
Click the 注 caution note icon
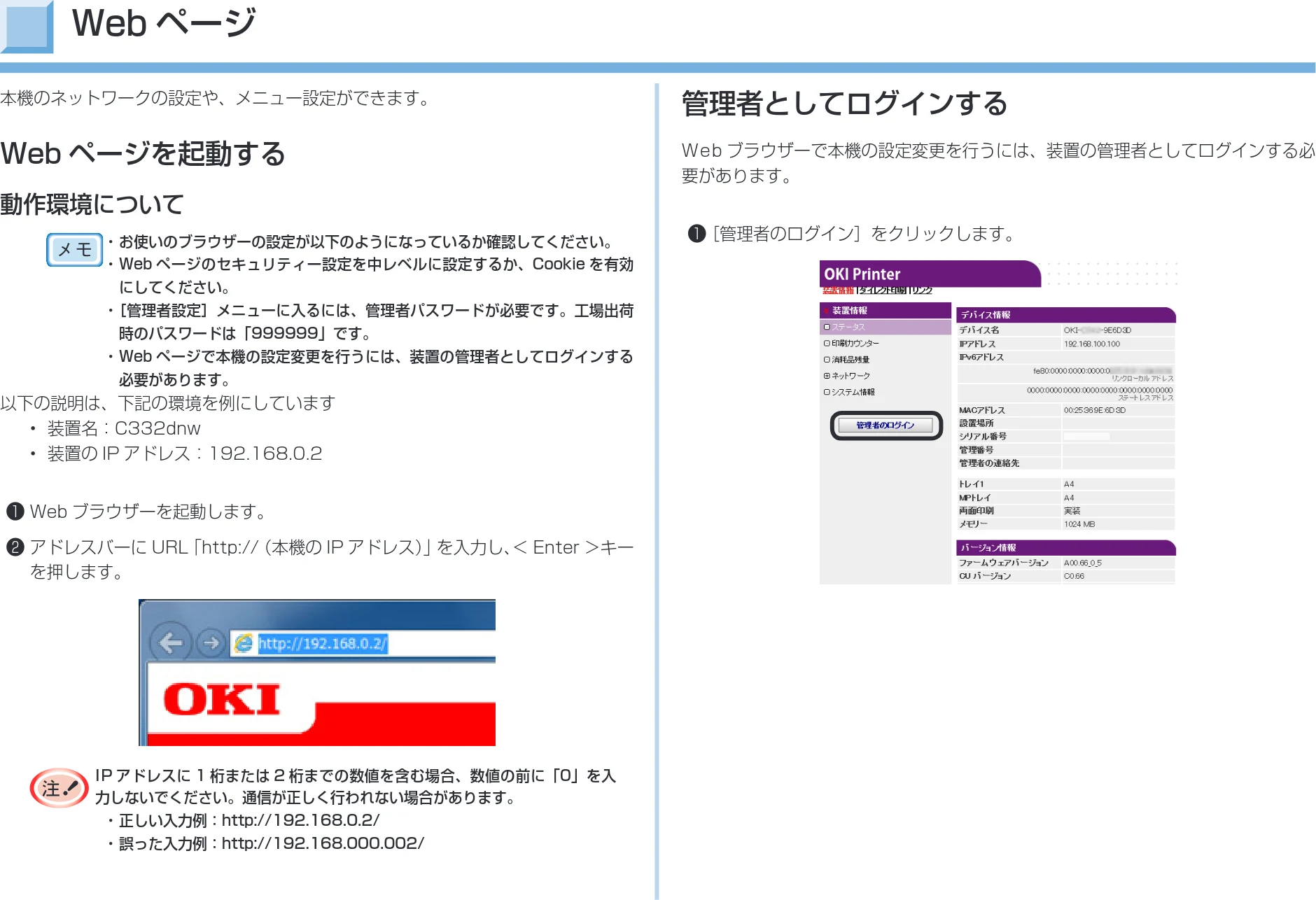(59, 788)
